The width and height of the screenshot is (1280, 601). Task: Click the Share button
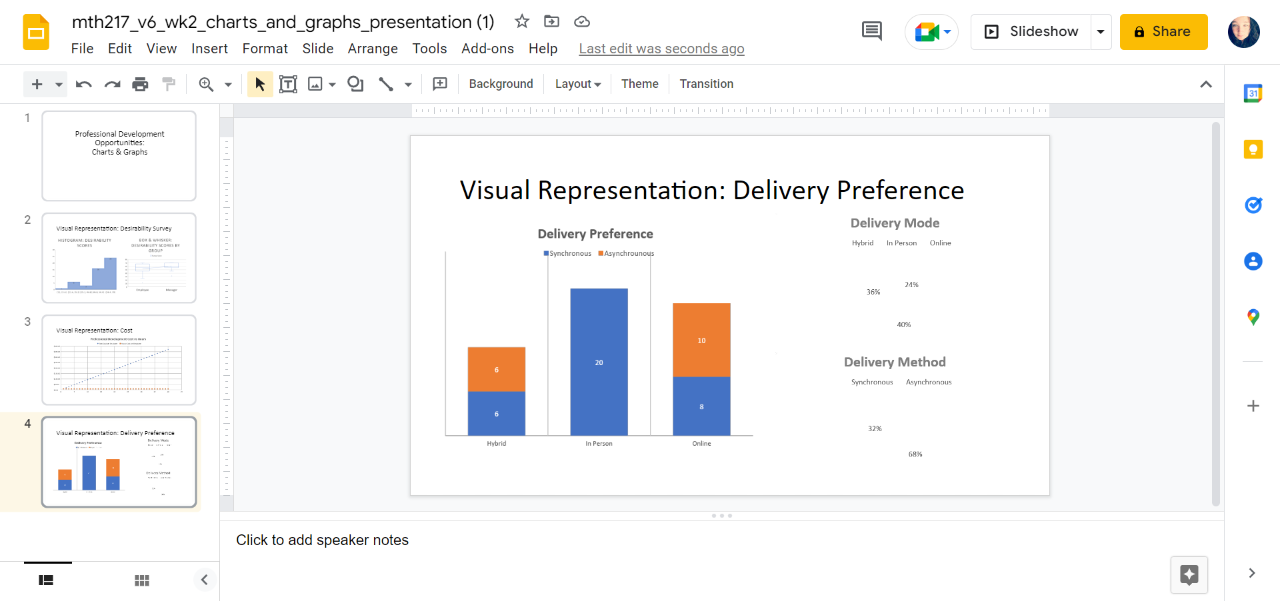1163,31
